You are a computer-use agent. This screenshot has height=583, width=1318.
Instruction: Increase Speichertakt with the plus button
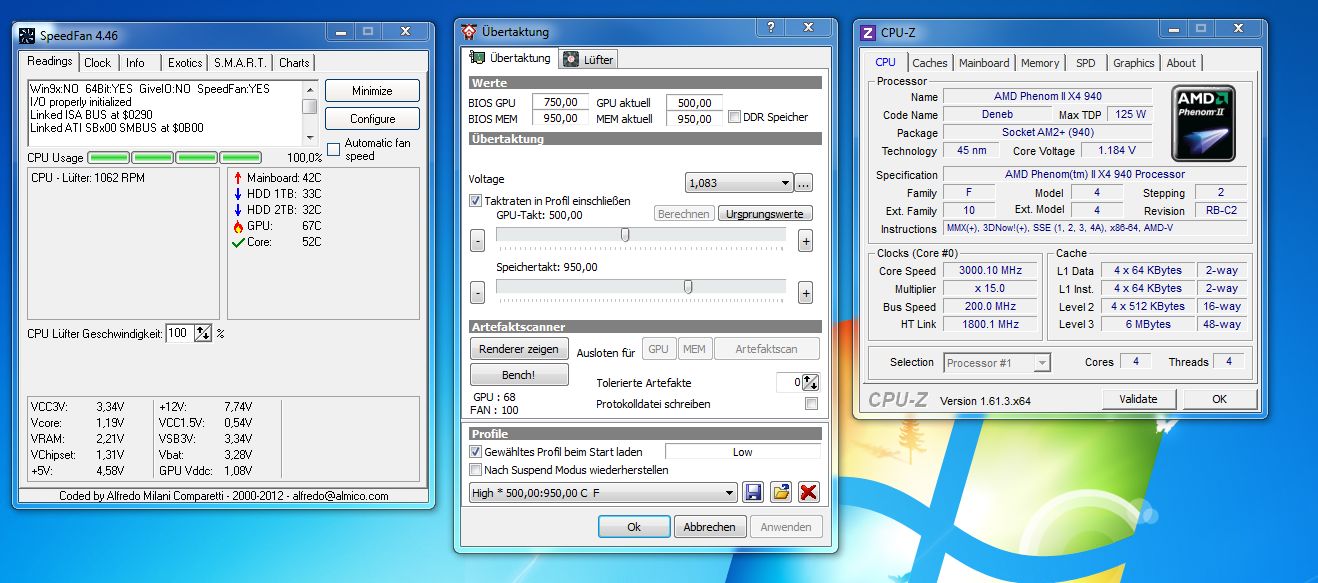805,293
